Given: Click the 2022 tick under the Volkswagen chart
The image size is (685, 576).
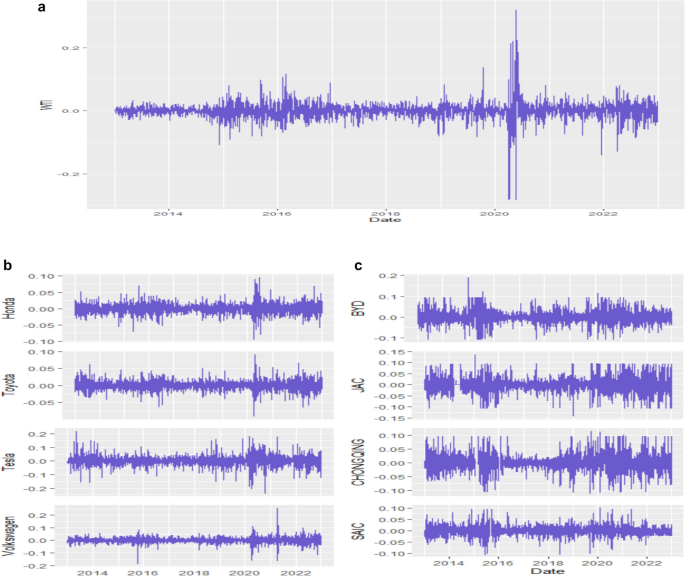Looking at the screenshot, I should (295, 573).
